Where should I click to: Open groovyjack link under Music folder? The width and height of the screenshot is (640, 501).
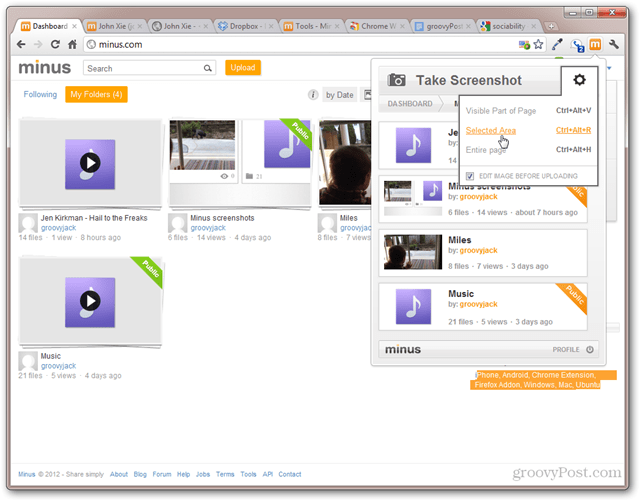[58, 366]
